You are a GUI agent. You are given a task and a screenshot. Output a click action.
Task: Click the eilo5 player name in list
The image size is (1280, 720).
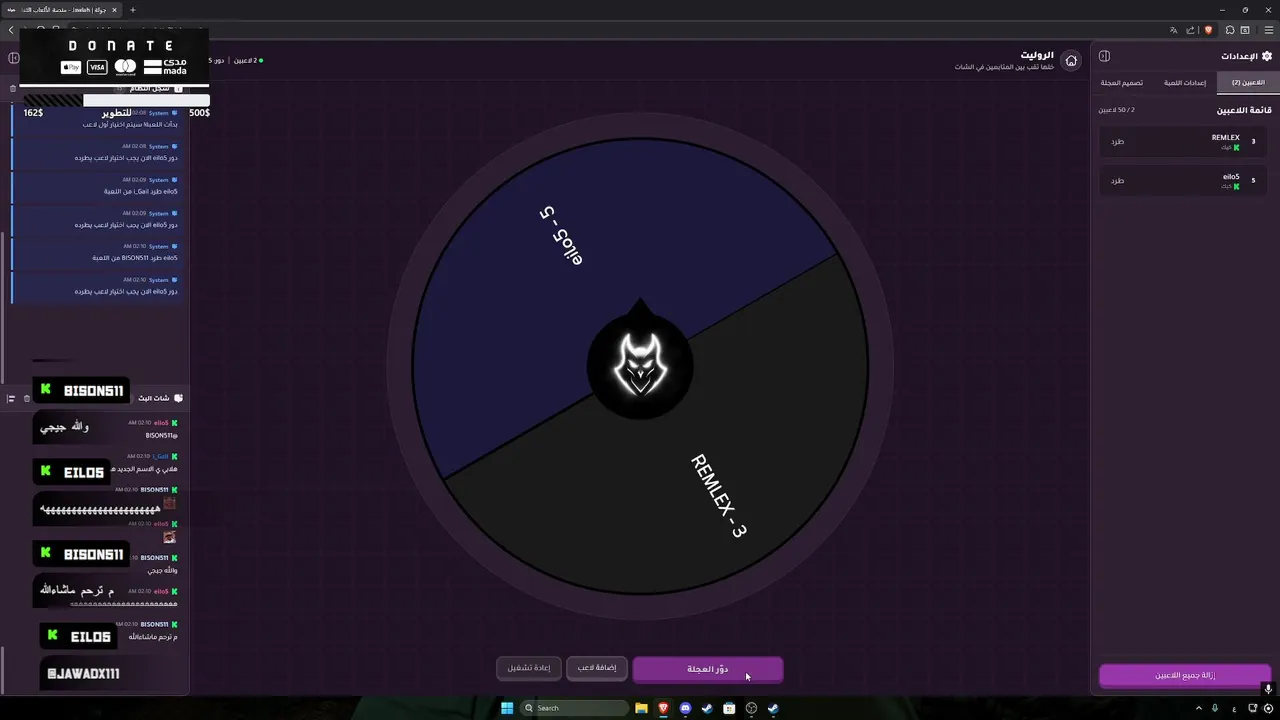[x=1231, y=177]
